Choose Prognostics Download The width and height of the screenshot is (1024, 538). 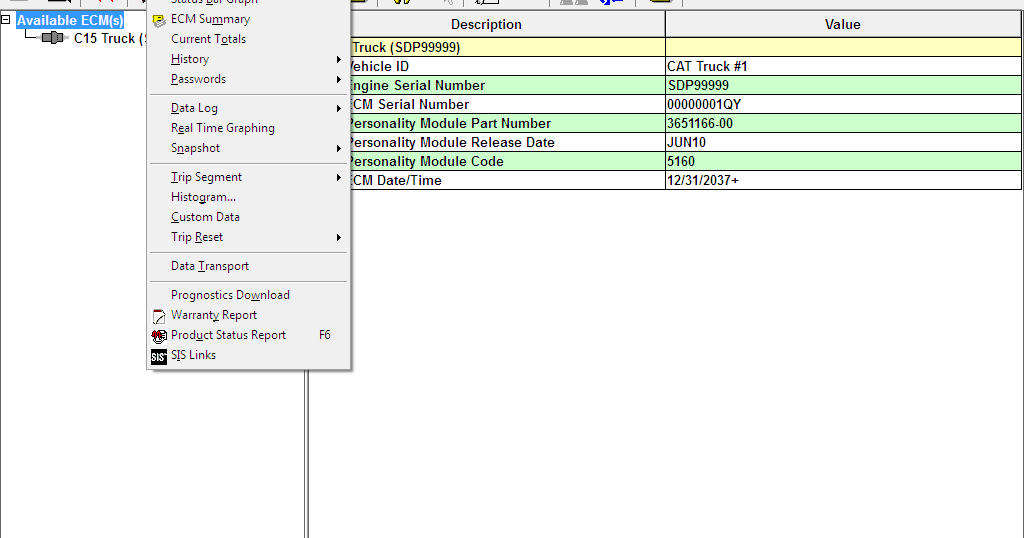pyautogui.click(x=230, y=295)
